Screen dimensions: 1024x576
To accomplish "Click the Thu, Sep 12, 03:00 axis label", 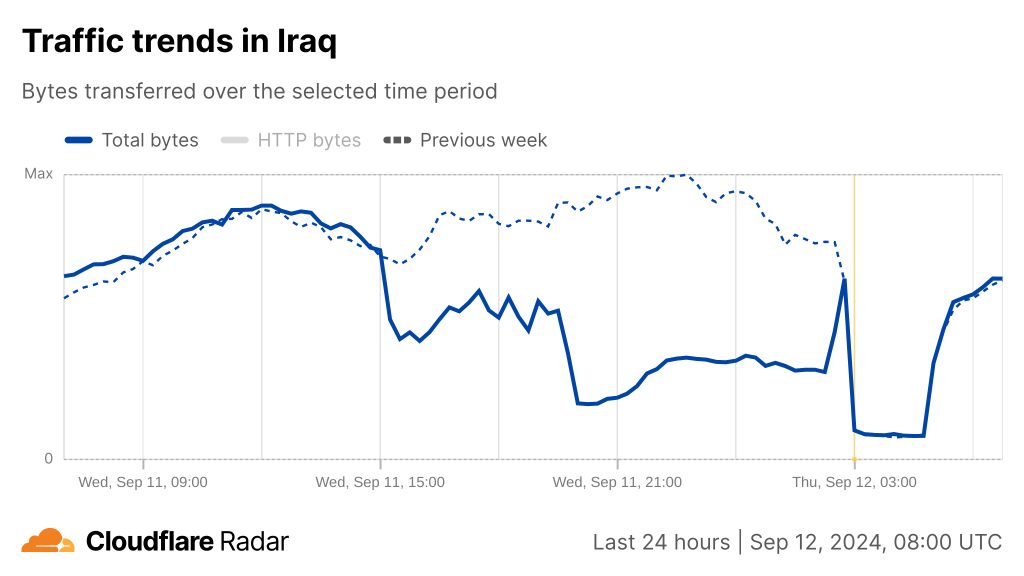I will (854, 482).
